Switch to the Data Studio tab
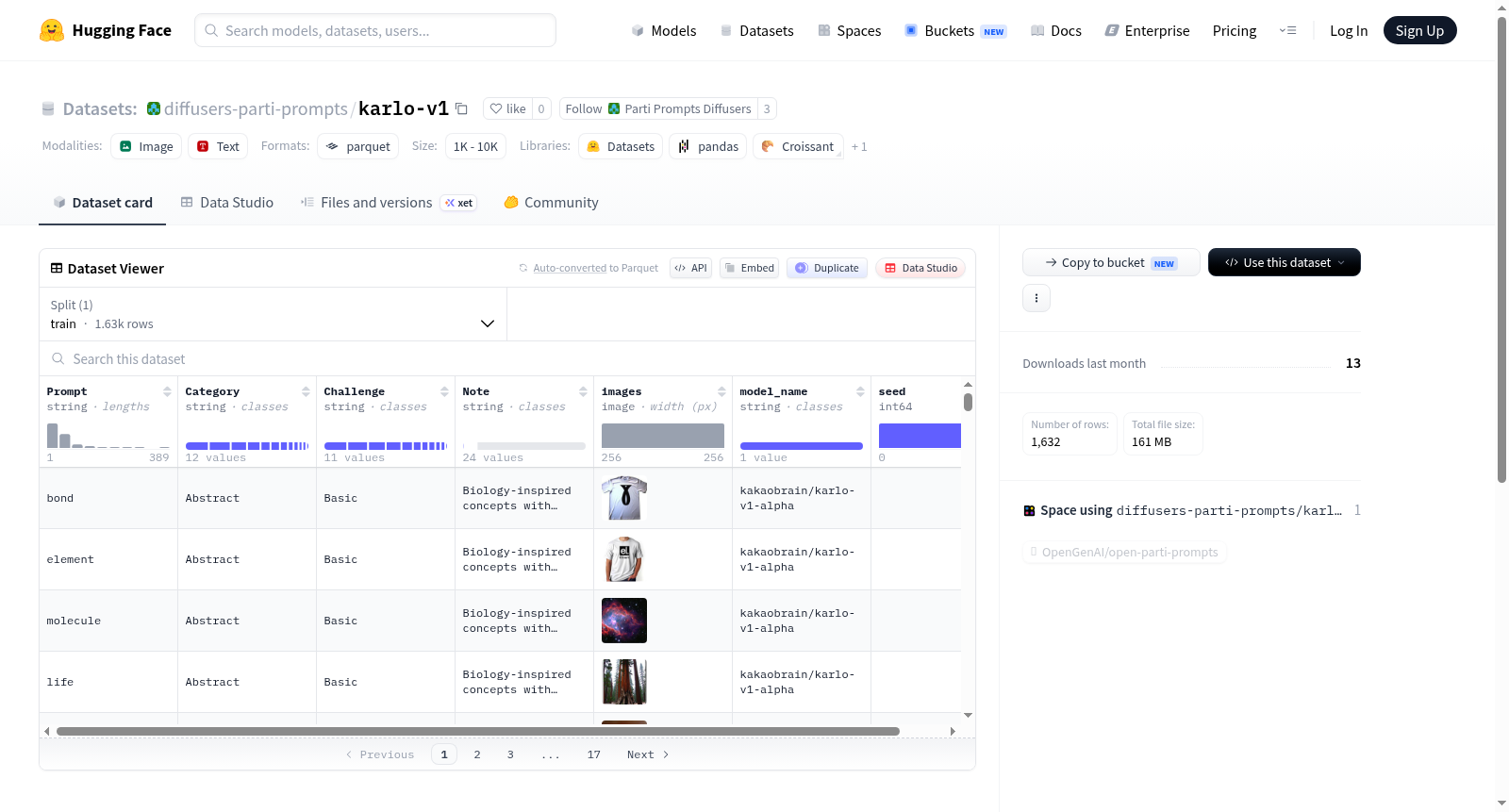The image size is (1509, 812). coord(227,202)
